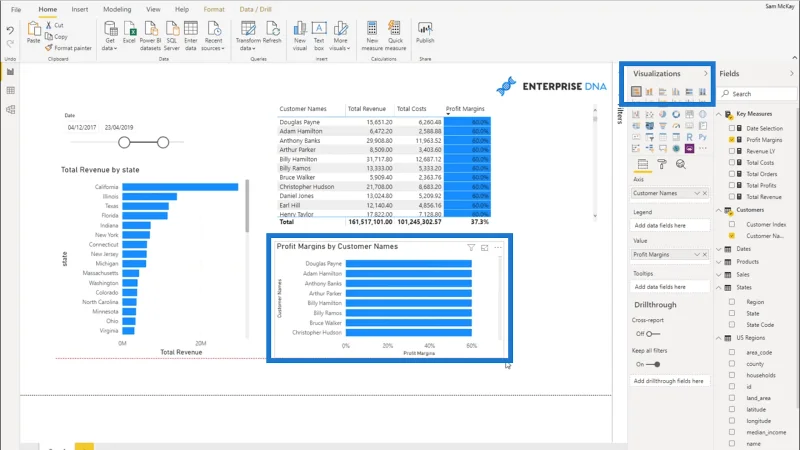Viewport: 800px width, 450px height.
Task: Click the Search box in Fields pane
Action: [758, 94]
